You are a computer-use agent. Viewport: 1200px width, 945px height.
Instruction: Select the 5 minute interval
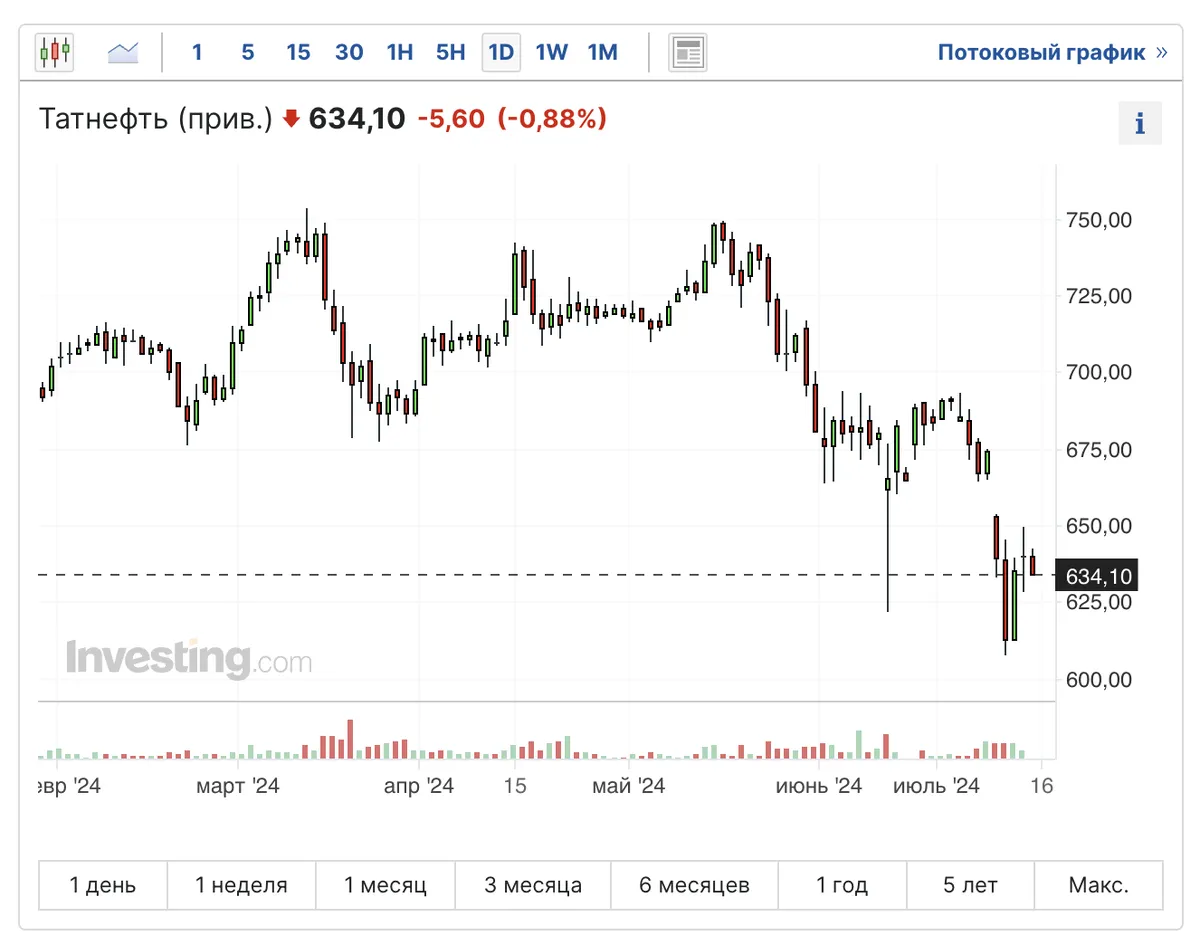click(x=247, y=52)
